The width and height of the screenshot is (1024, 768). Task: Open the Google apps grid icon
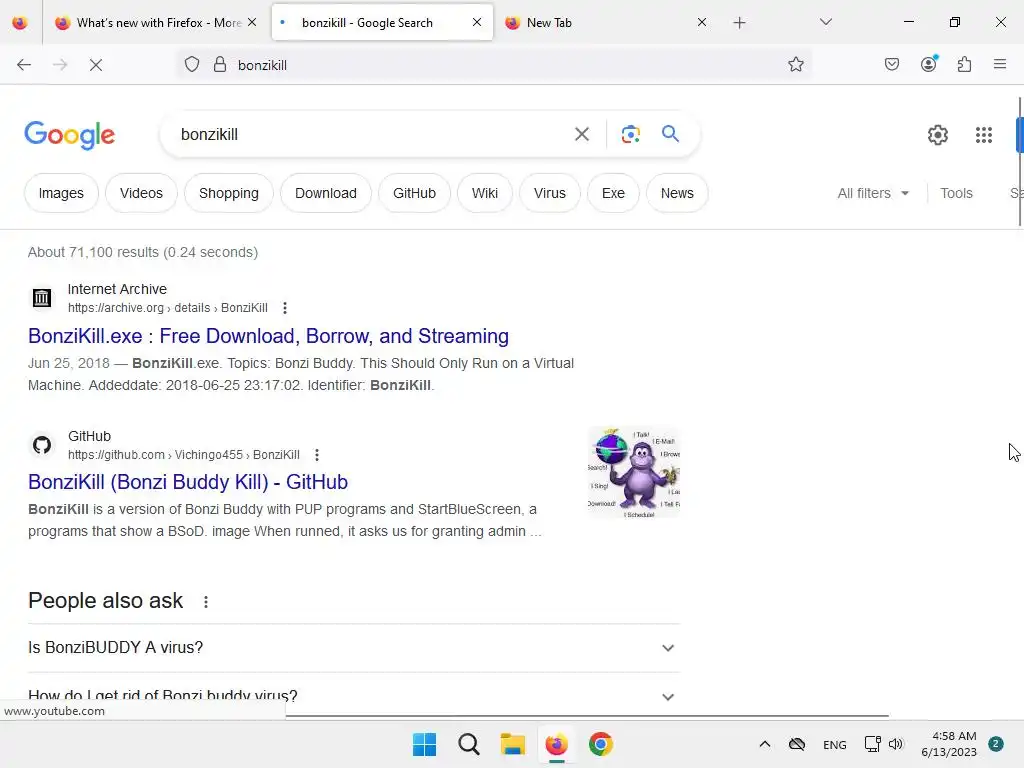click(984, 135)
